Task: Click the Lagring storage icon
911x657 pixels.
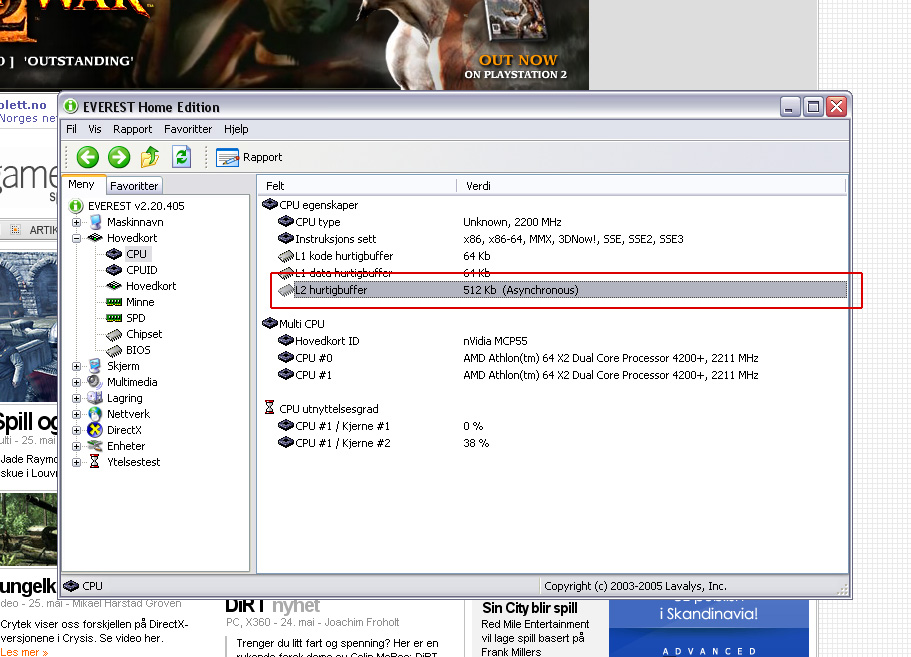Action: (95, 398)
